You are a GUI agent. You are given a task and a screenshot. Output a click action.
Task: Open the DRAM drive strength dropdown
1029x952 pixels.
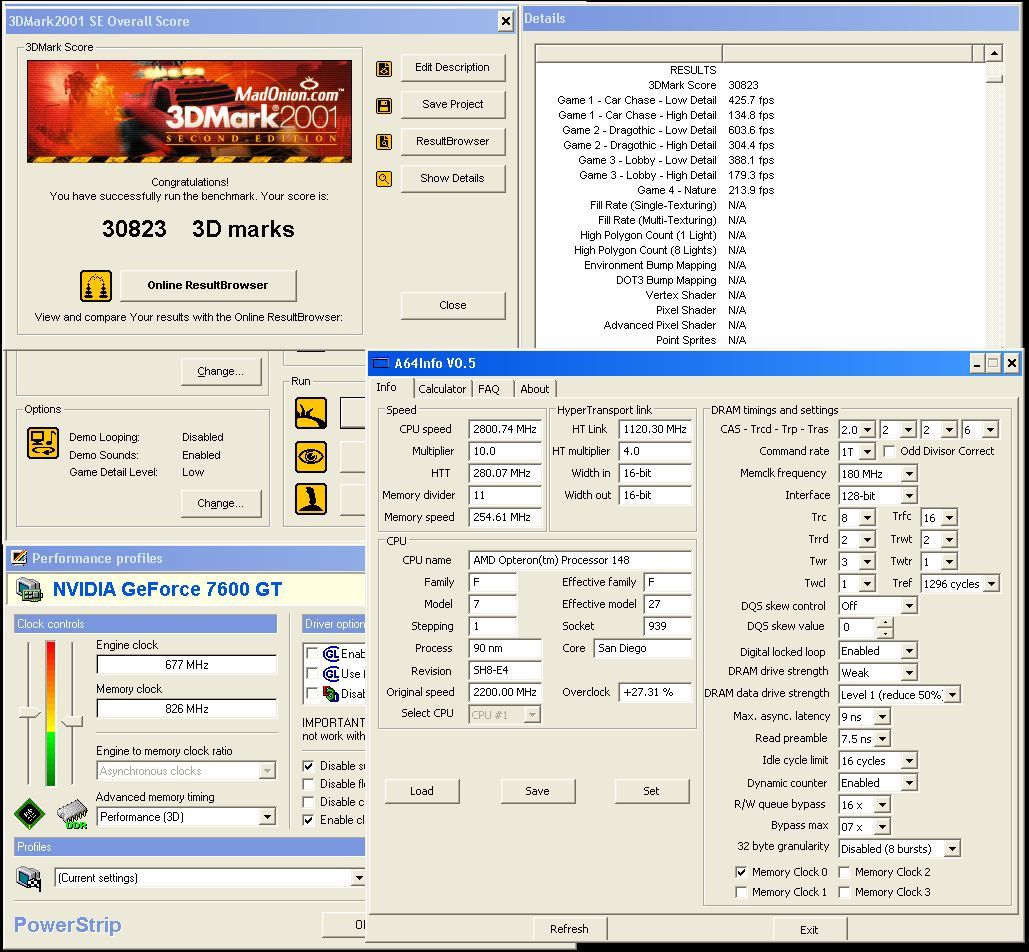[909, 673]
